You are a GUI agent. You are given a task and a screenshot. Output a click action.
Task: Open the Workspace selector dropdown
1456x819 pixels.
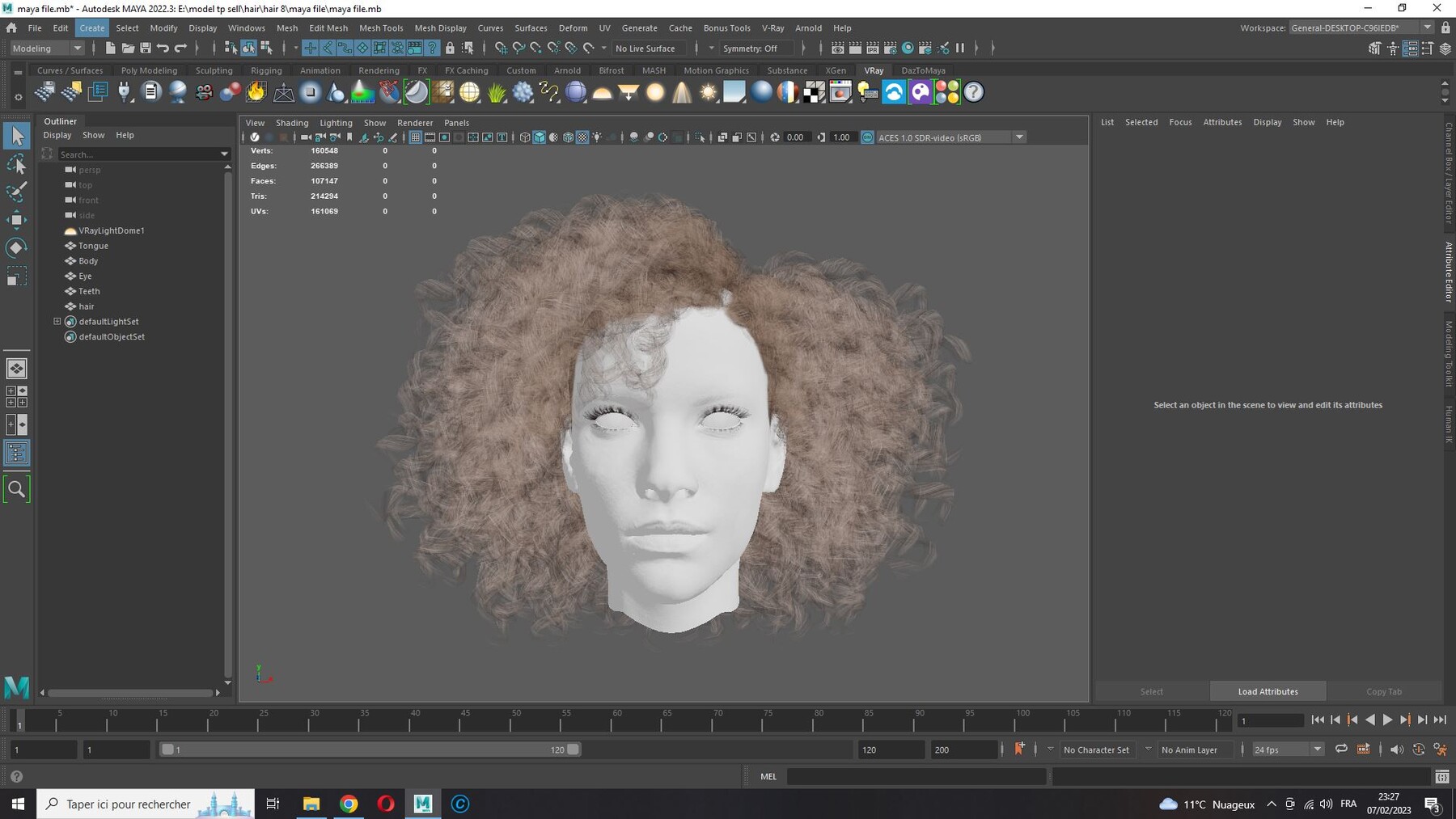point(1361,27)
